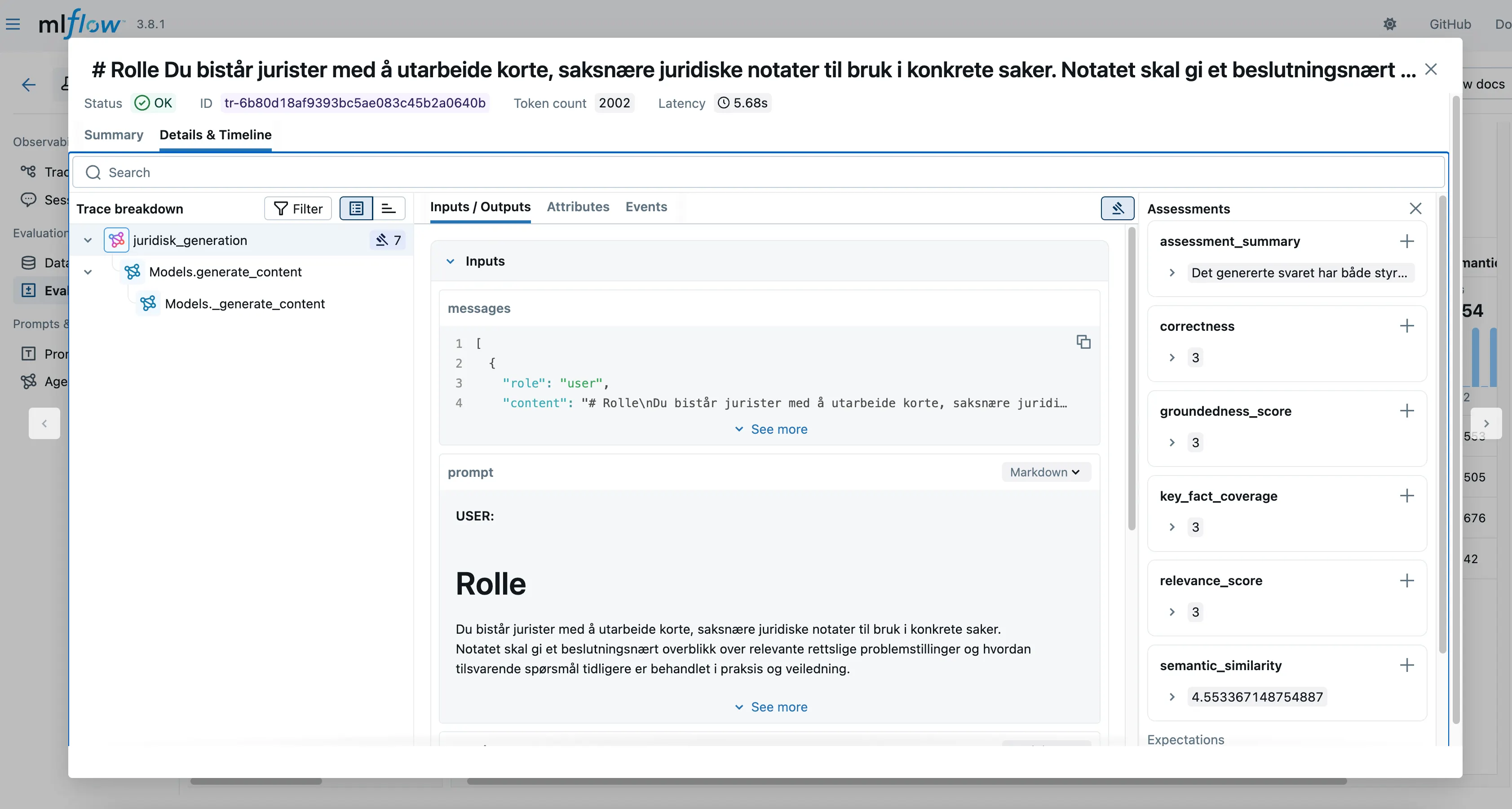The image size is (1512, 809).
Task: Open the Attributes tab
Action: tap(578, 207)
